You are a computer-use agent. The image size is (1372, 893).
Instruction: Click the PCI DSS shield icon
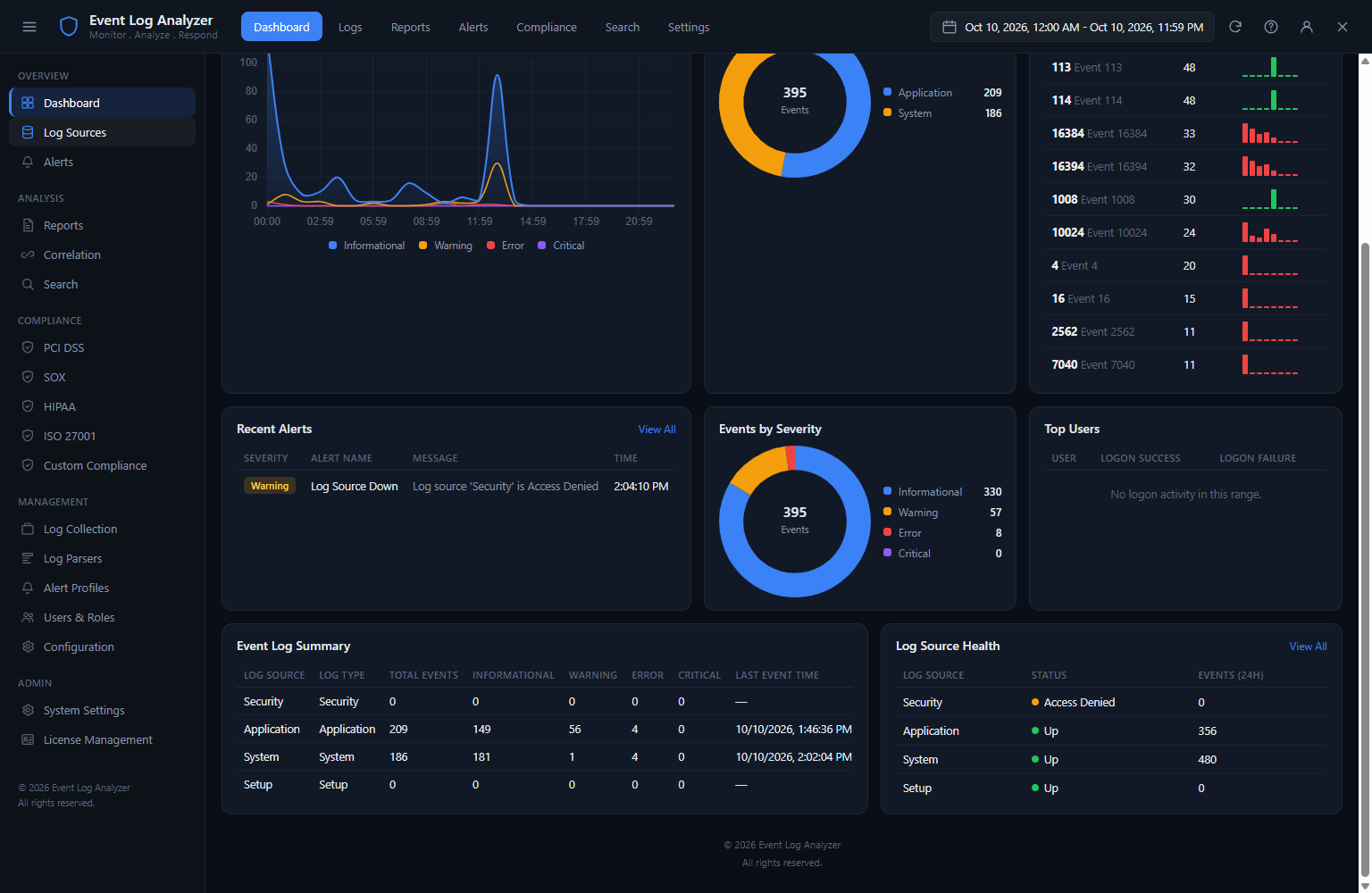tap(28, 347)
